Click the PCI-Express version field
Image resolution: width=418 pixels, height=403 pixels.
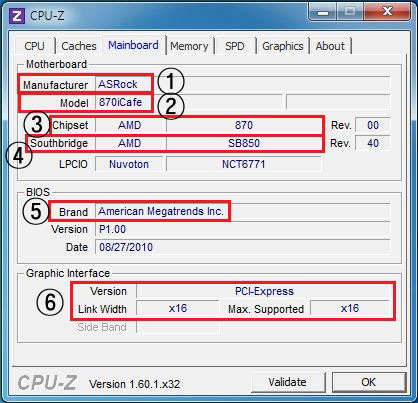[263, 291]
